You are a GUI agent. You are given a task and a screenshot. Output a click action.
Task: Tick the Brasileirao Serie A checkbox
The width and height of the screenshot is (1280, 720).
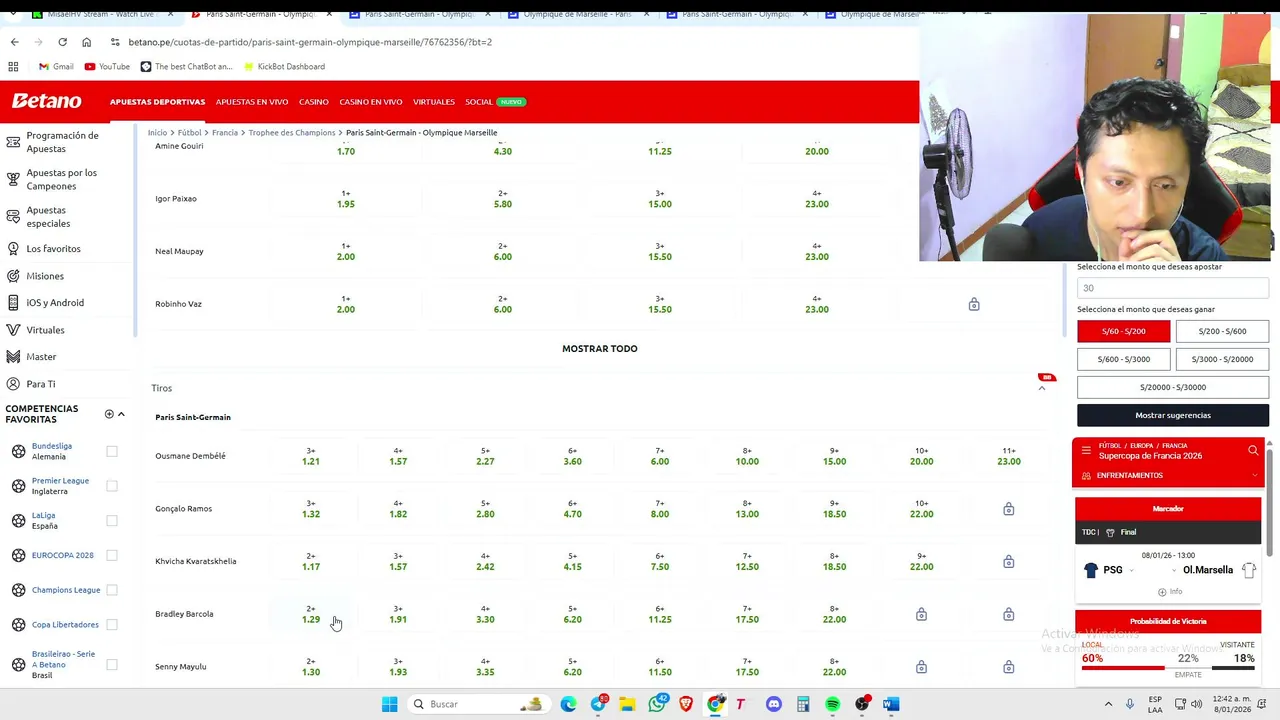[112, 664]
